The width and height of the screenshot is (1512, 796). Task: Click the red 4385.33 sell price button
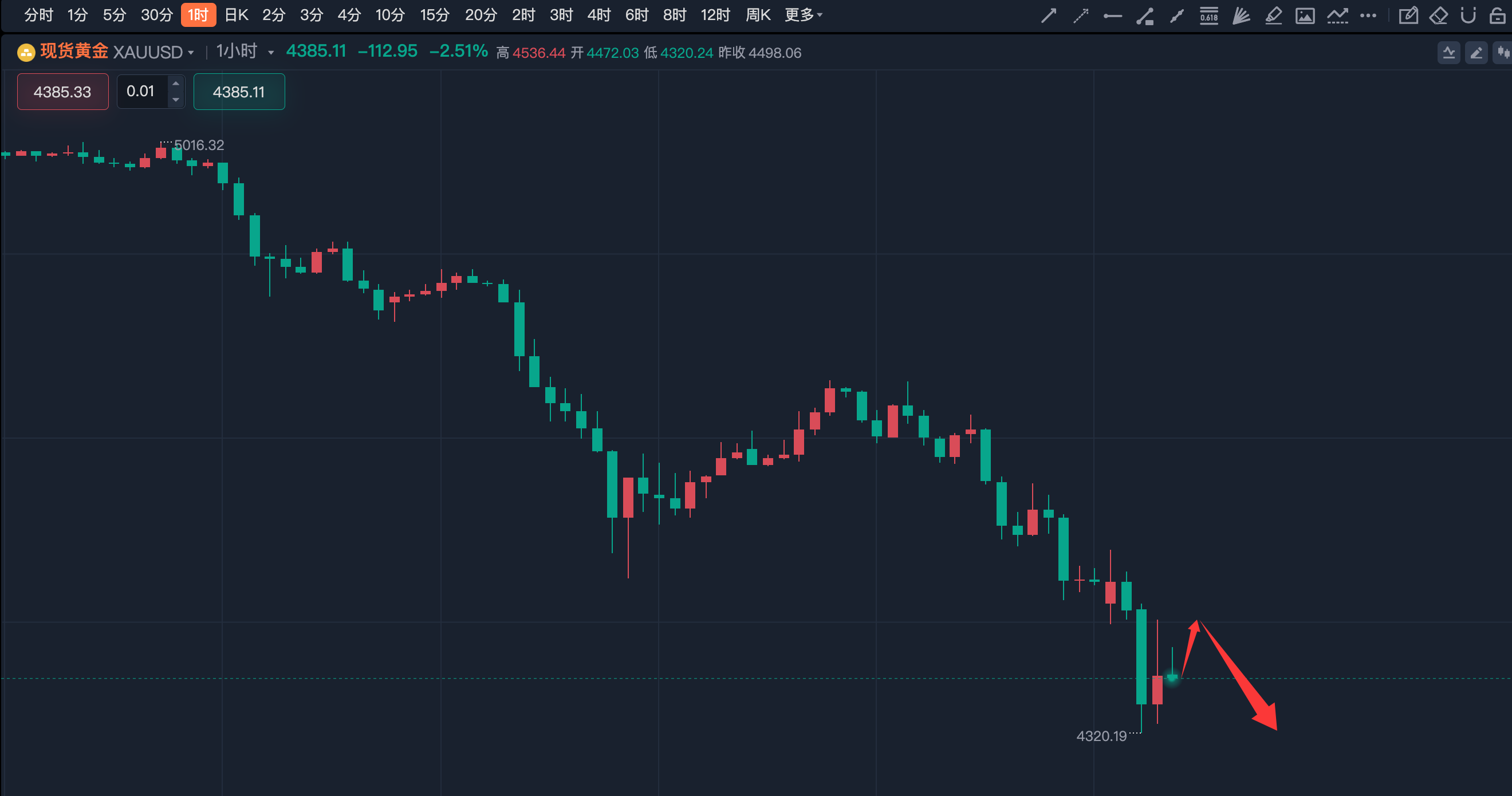tap(63, 92)
